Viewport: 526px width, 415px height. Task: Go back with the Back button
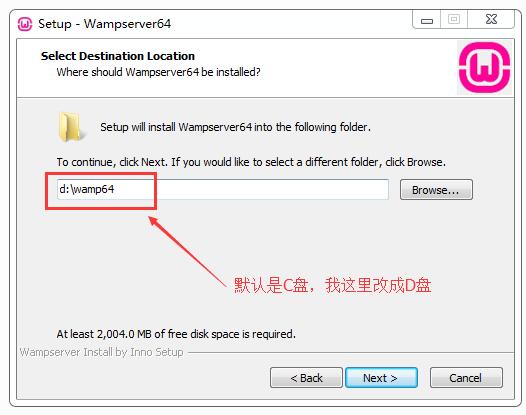click(x=306, y=378)
